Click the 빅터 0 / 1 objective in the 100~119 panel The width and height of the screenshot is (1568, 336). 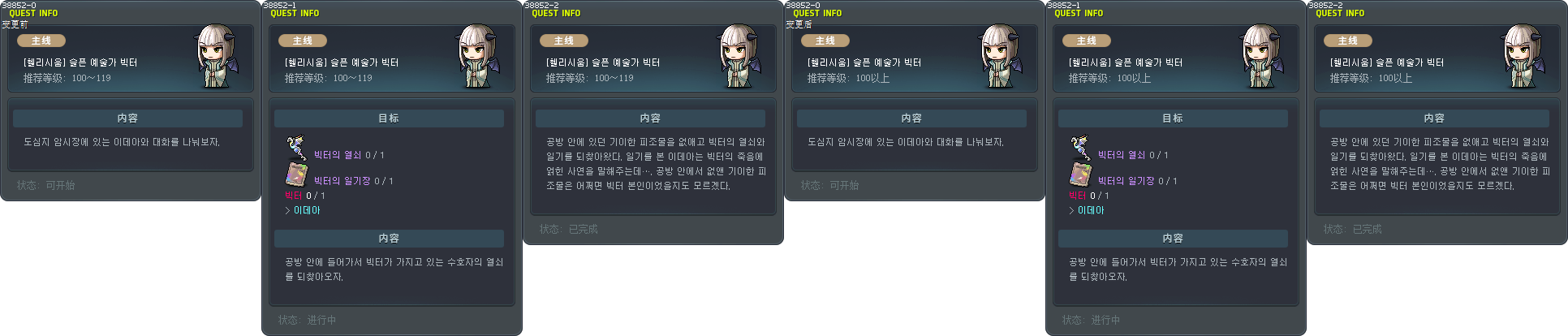pyautogui.click(x=305, y=196)
